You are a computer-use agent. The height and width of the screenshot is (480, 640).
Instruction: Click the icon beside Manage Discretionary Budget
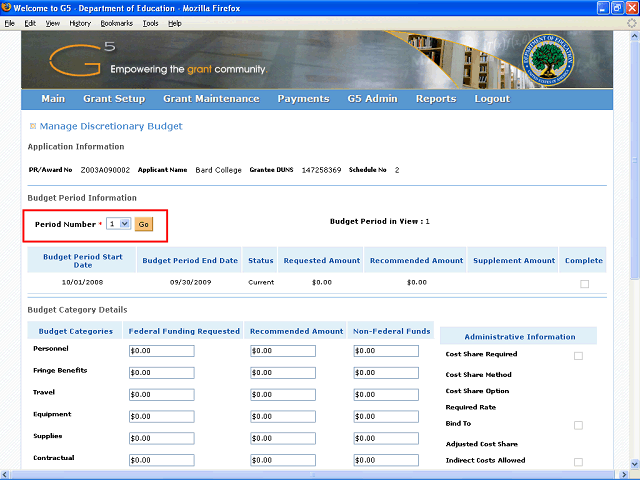pyautogui.click(x=33, y=126)
